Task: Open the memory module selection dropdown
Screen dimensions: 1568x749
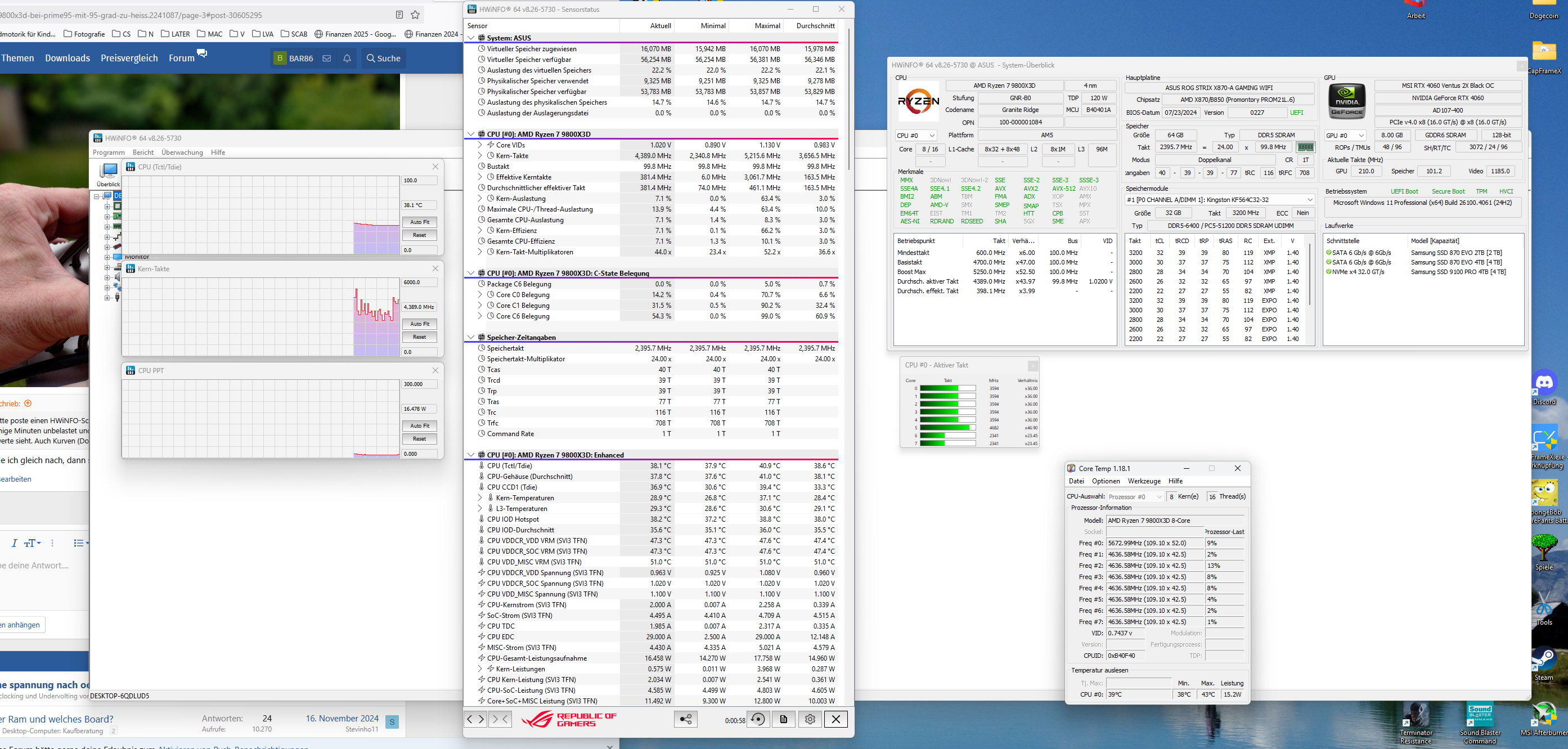Action: coord(1220,200)
